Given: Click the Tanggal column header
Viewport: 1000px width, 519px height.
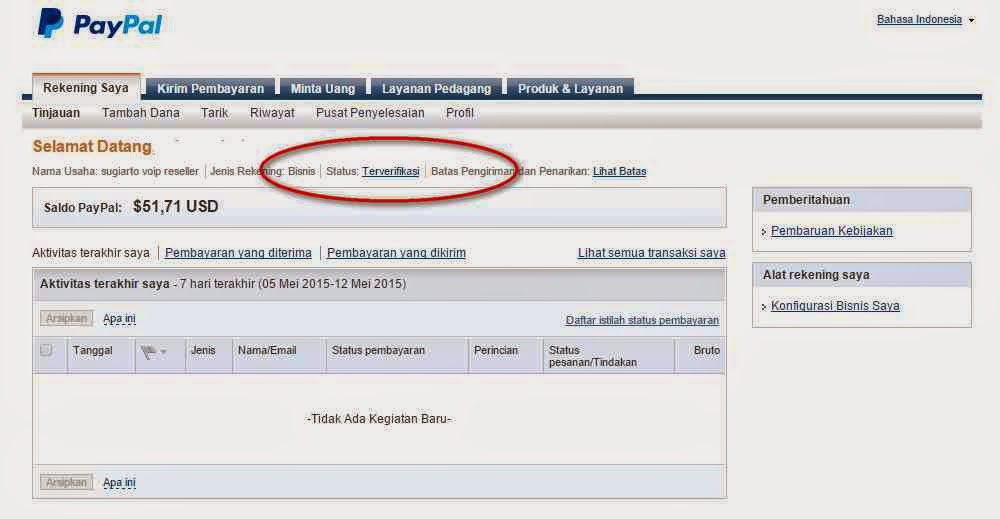Looking at the screenshot, I should click(x=92, y=350).
